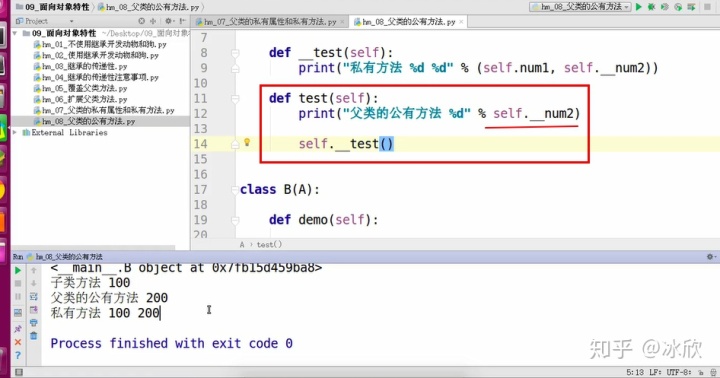
Task: Click 'A' in editor breadcrumb bar
Action: point(242,245)
